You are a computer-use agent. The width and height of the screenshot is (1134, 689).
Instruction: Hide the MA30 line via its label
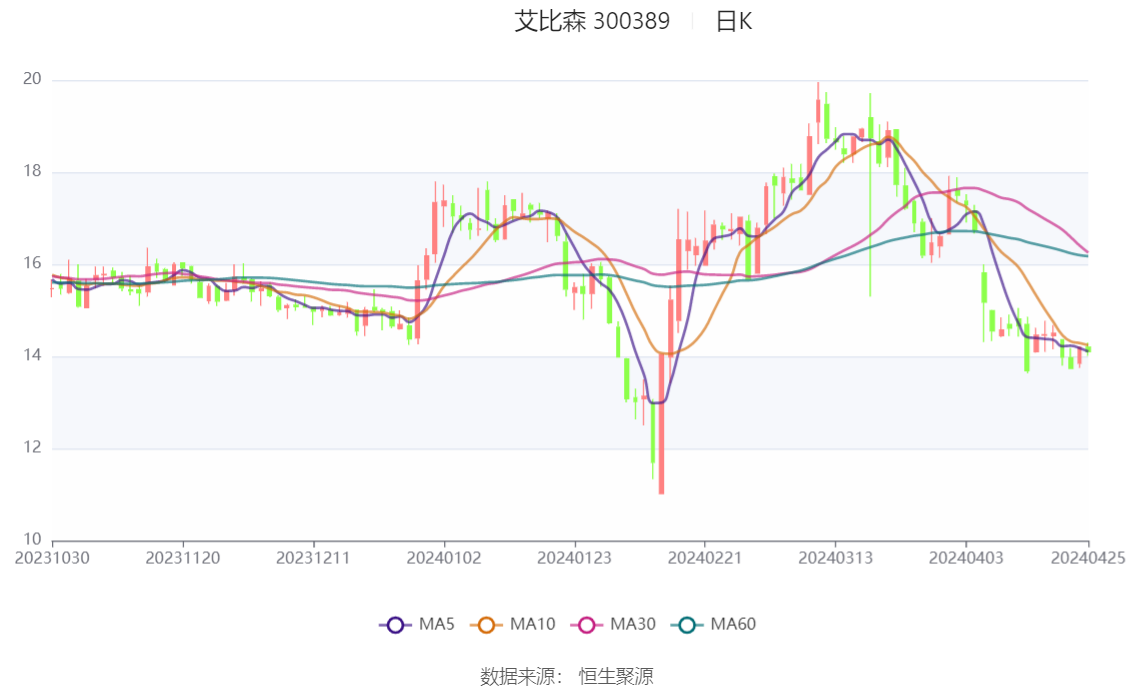pyautogui.click(x=632, y=625)
